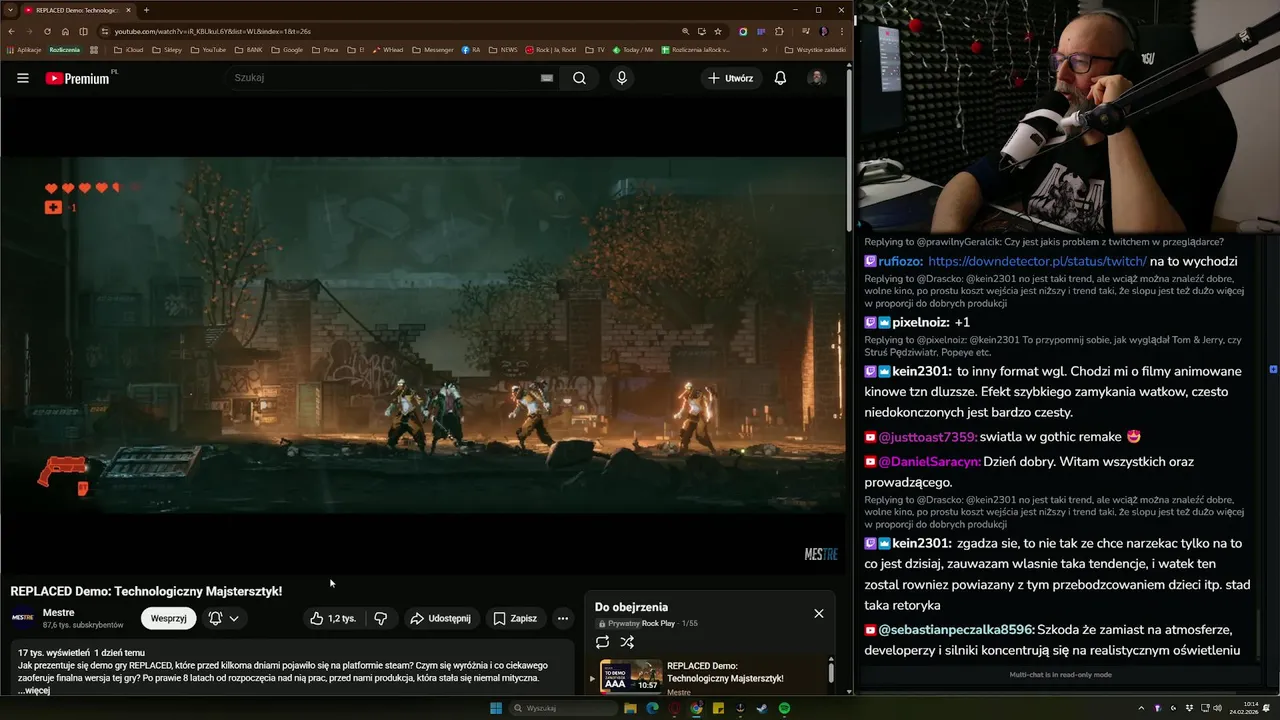Click @sebastianpeczalka8596 chat username
This screenshot has width=1280, height=720.
(956, 630)
